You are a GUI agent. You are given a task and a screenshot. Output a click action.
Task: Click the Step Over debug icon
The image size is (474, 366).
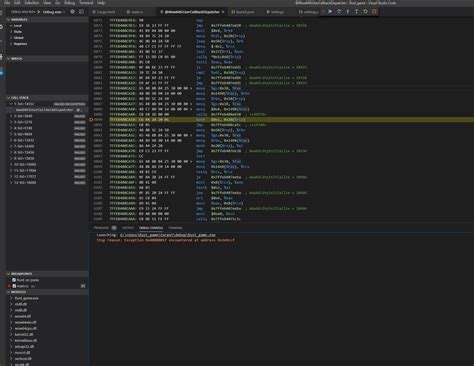[x=339, y=11]
